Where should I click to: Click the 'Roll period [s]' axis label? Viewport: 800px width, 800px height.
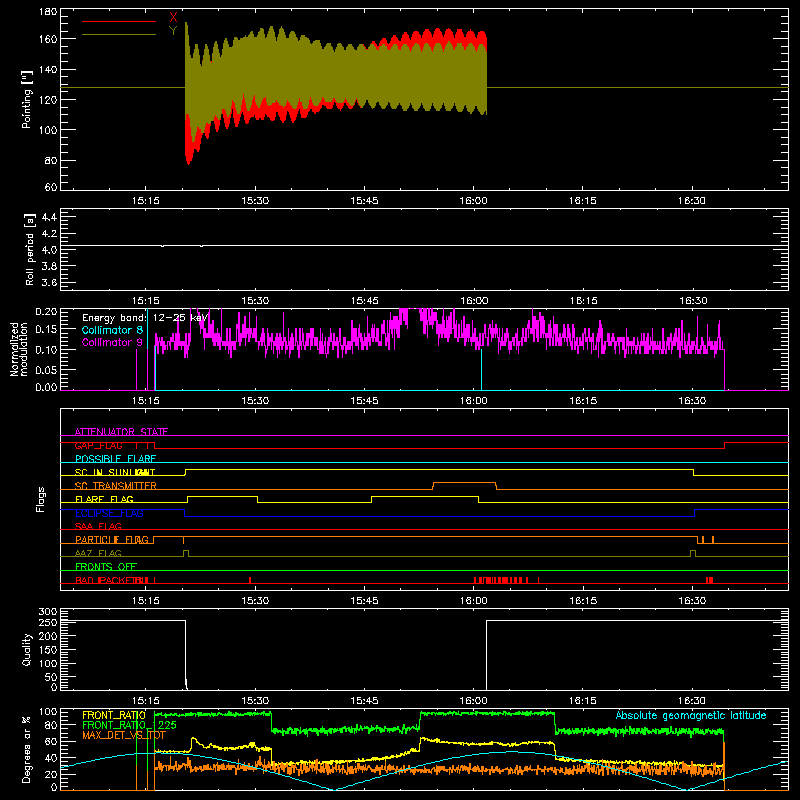click(x=30, y=249)
